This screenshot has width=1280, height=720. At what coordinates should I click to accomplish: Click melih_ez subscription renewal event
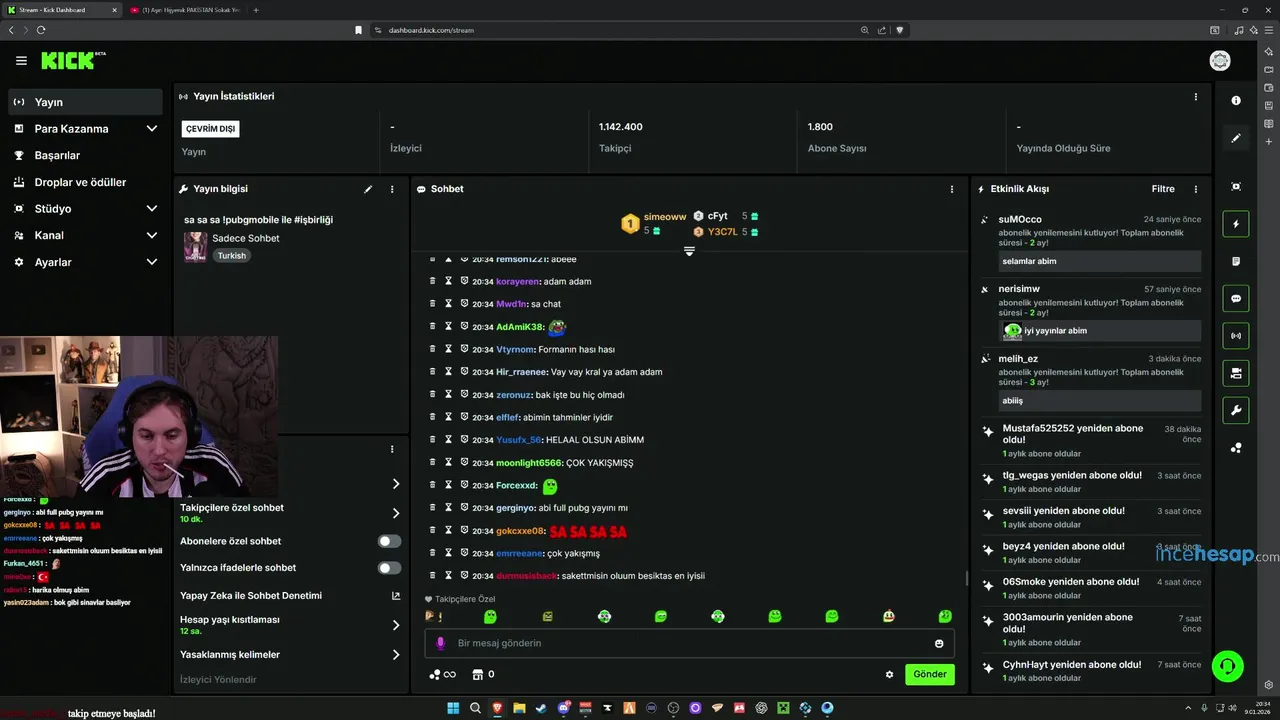pyautogui.click(x=1091, y=381)
